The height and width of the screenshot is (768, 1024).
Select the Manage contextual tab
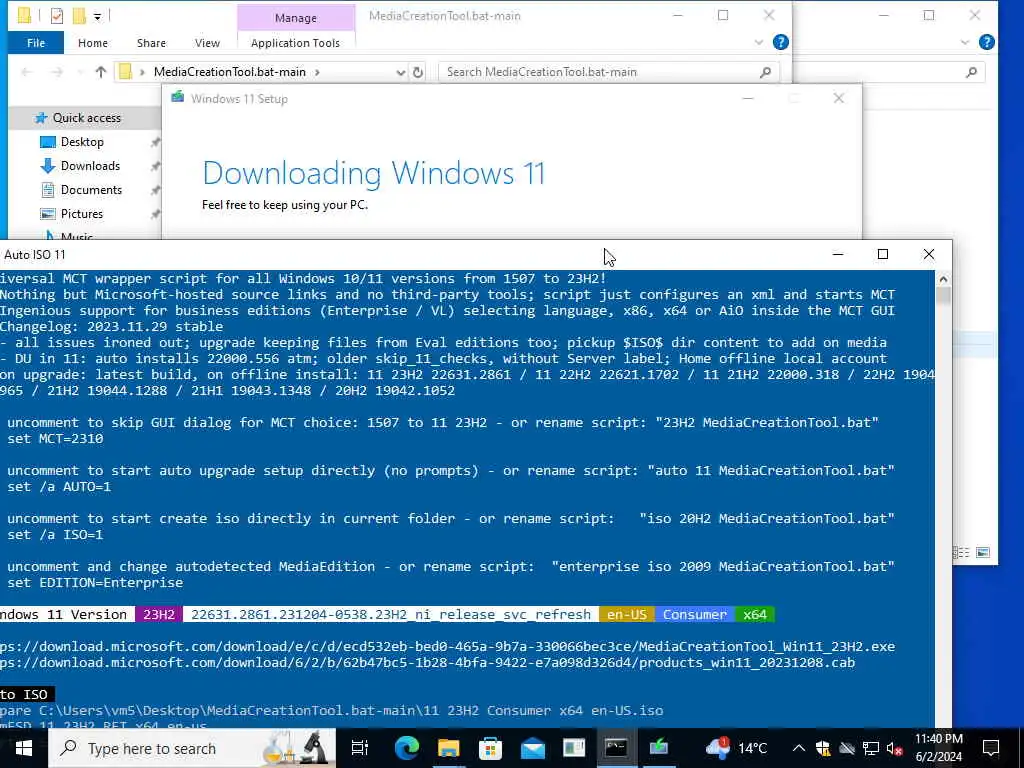click(296, 18)
